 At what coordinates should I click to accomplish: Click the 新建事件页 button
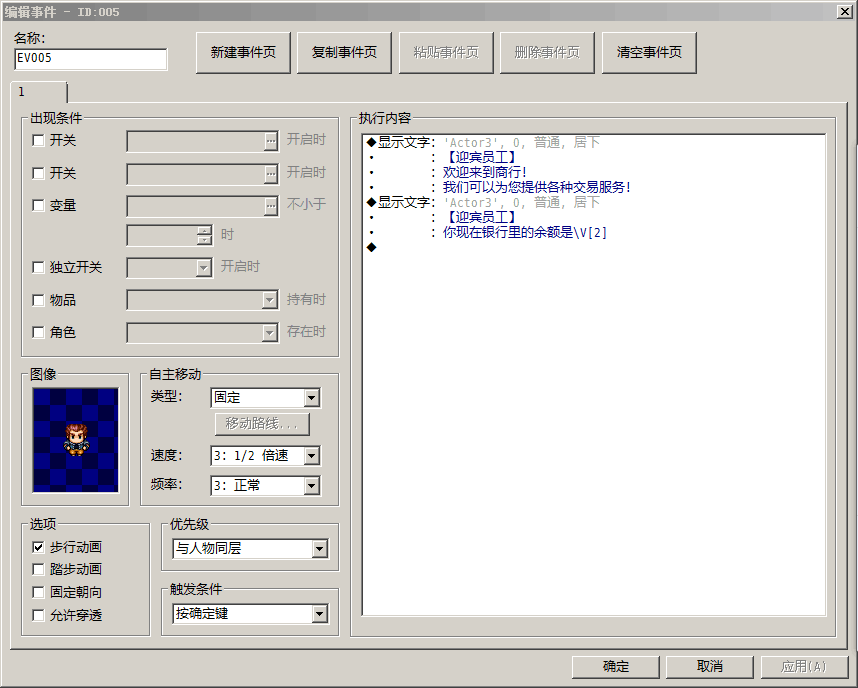[243, 53]
